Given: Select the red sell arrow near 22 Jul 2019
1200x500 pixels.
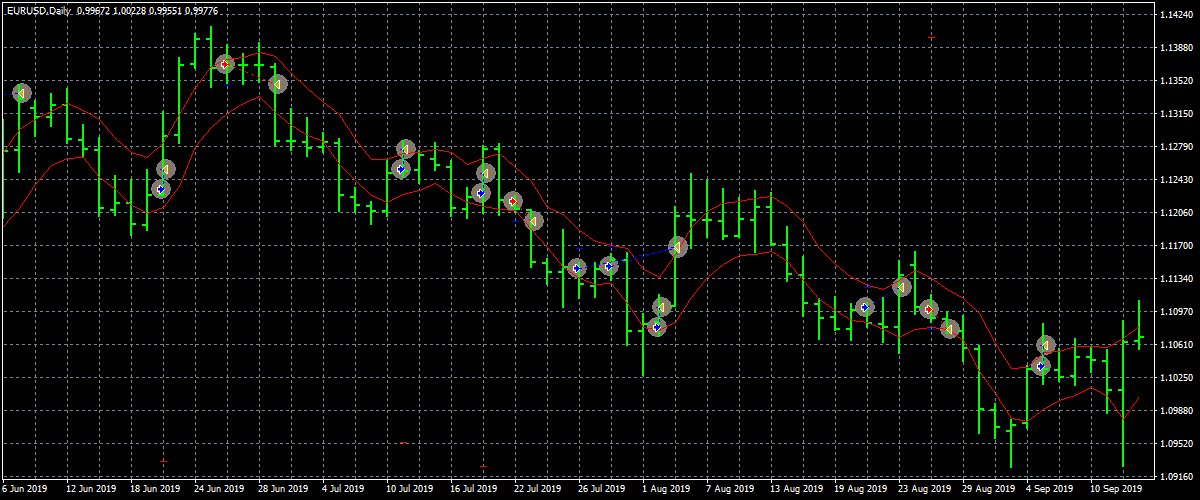Looking at the screenshot, I should pos(513,202).
